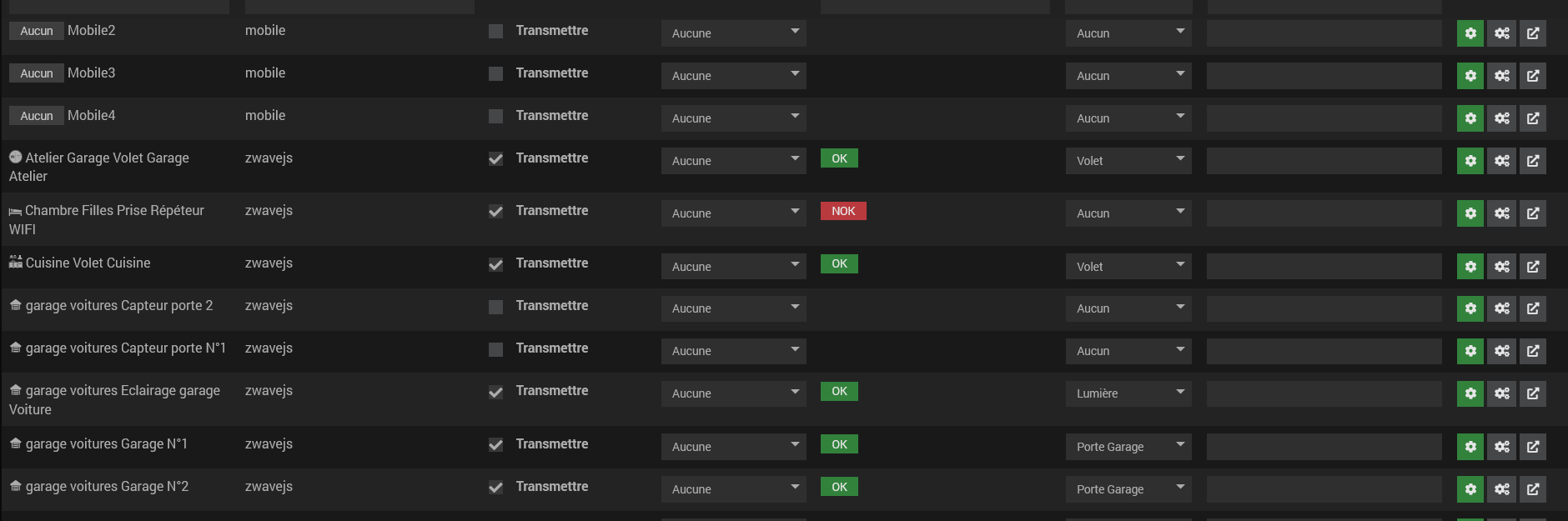Click green gear for Chambre Filles Prise Répéteur
1568x521 pixels.
[1470, 213]
